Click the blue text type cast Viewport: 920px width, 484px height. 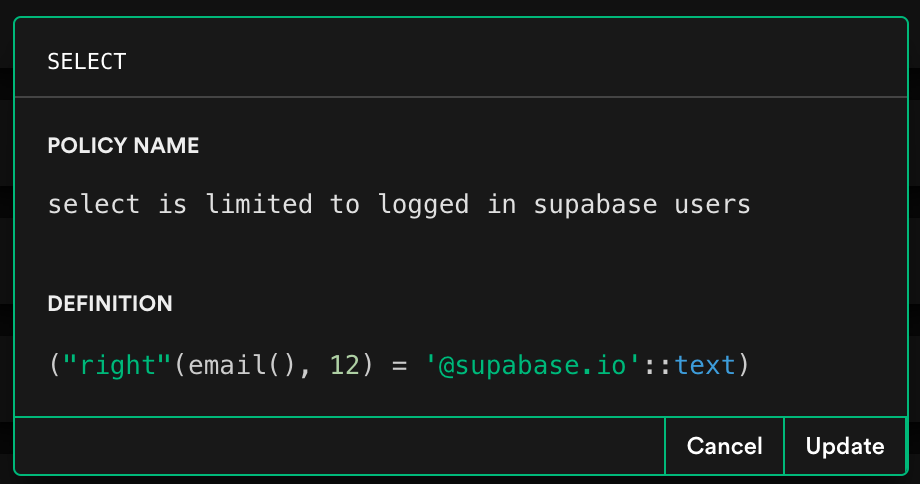[x=704, y=365]
